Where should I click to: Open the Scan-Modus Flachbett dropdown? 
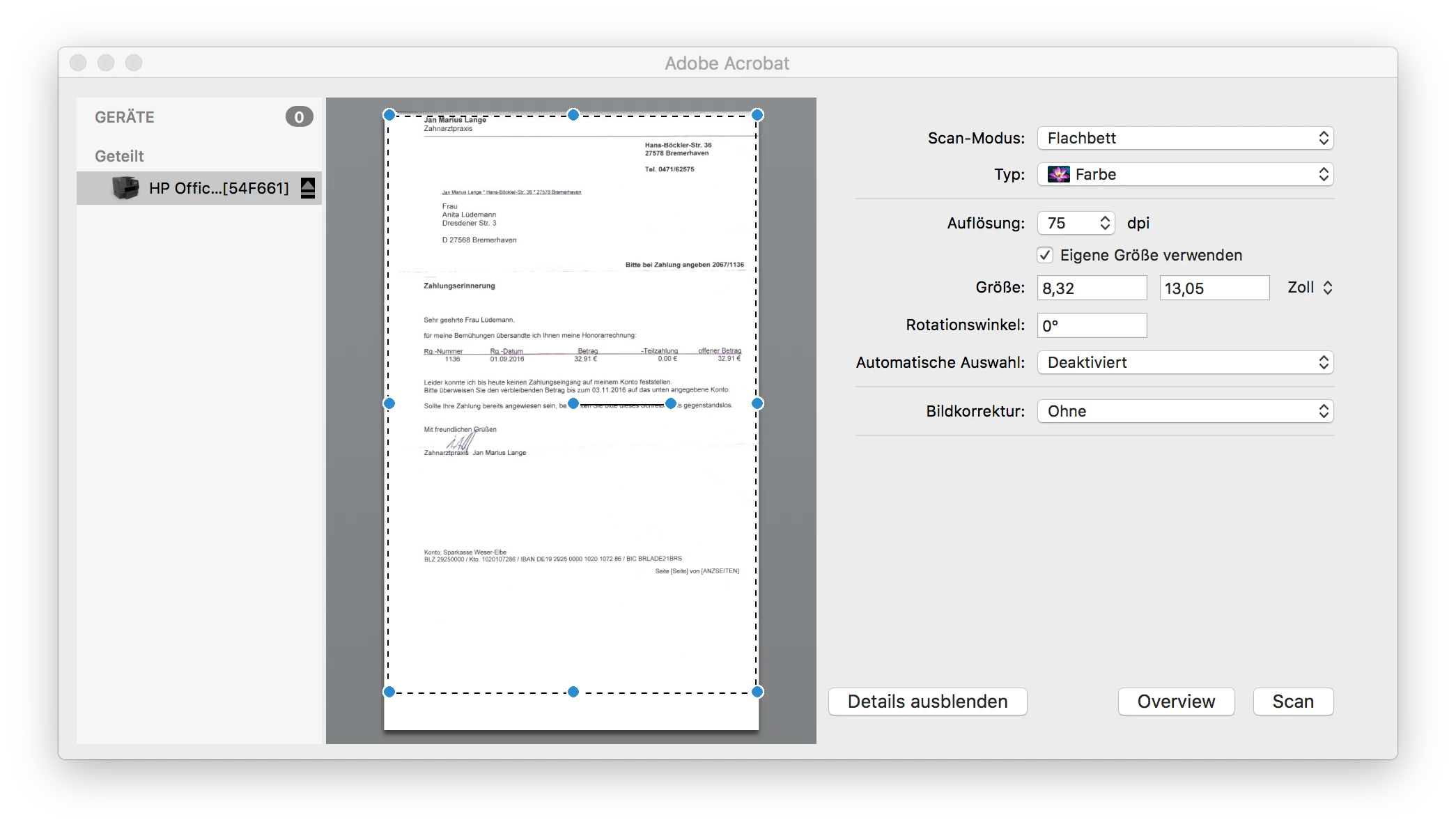pos(1185,138)
